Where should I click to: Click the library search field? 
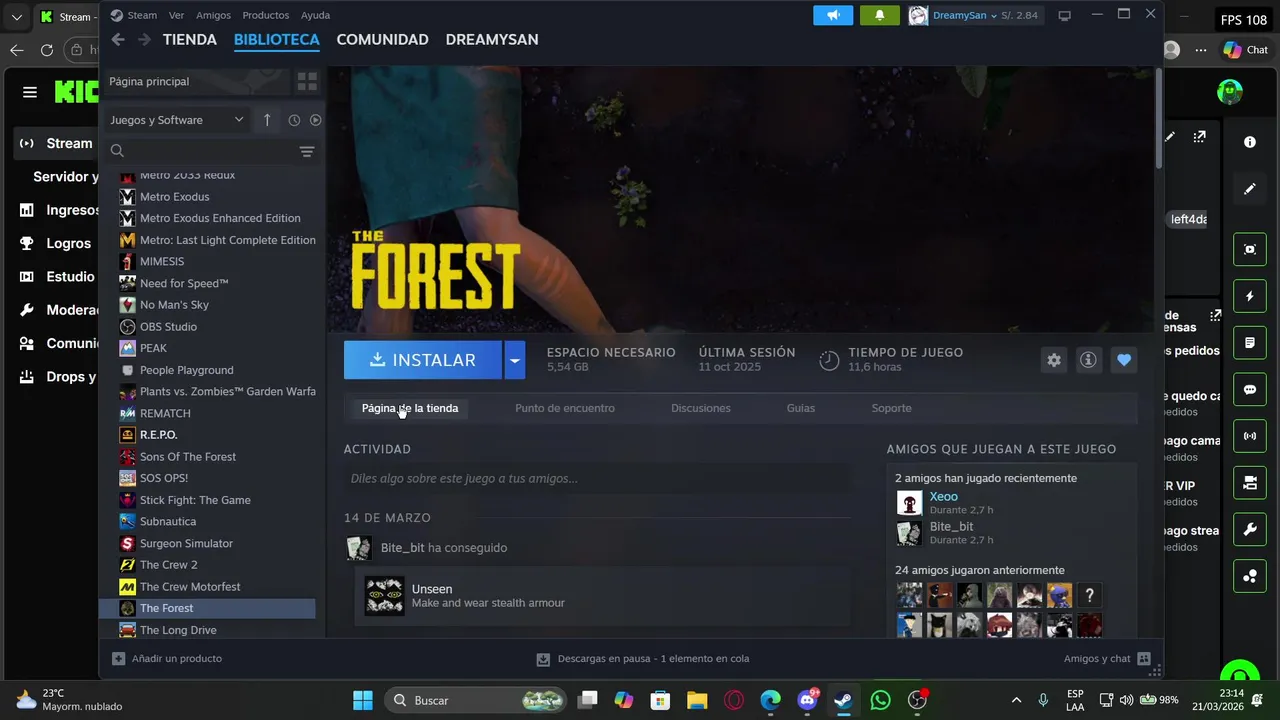200,151
